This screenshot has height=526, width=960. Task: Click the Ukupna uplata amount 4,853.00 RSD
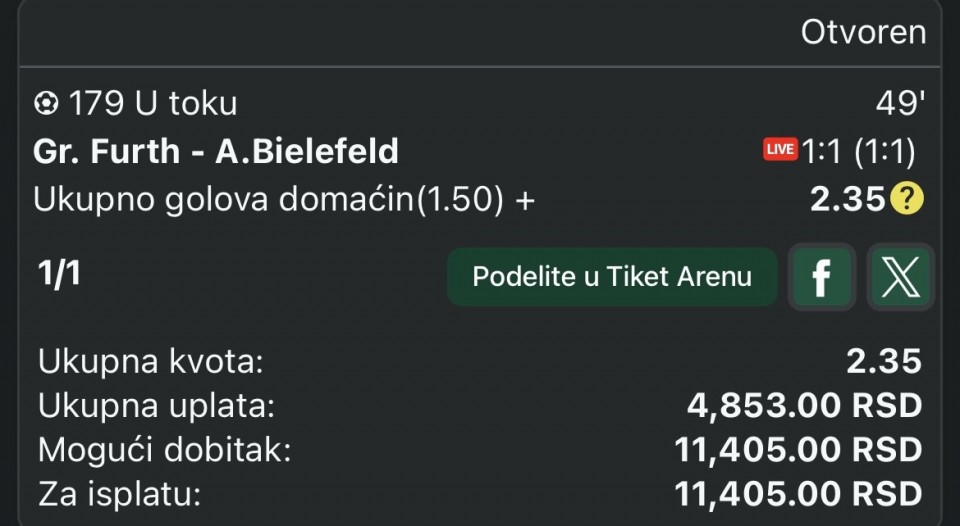pyautogui.click(x=804, y=406)
